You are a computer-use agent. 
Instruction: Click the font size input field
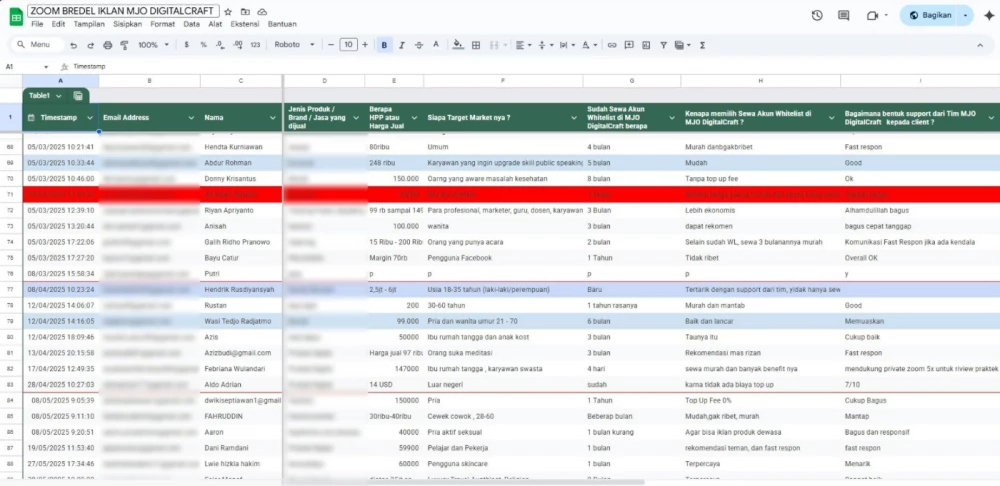click(348, 45)
